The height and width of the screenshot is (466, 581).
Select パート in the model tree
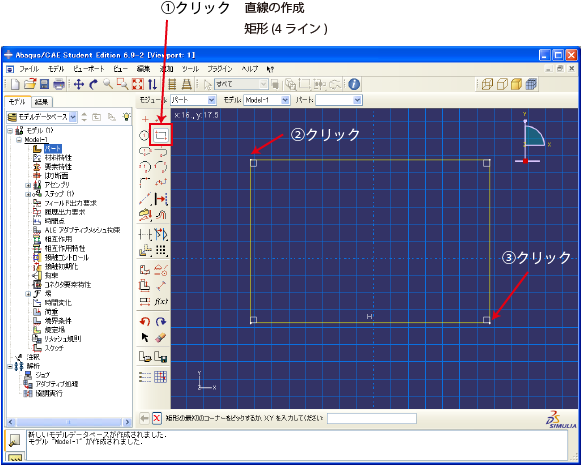pos(53,149)
